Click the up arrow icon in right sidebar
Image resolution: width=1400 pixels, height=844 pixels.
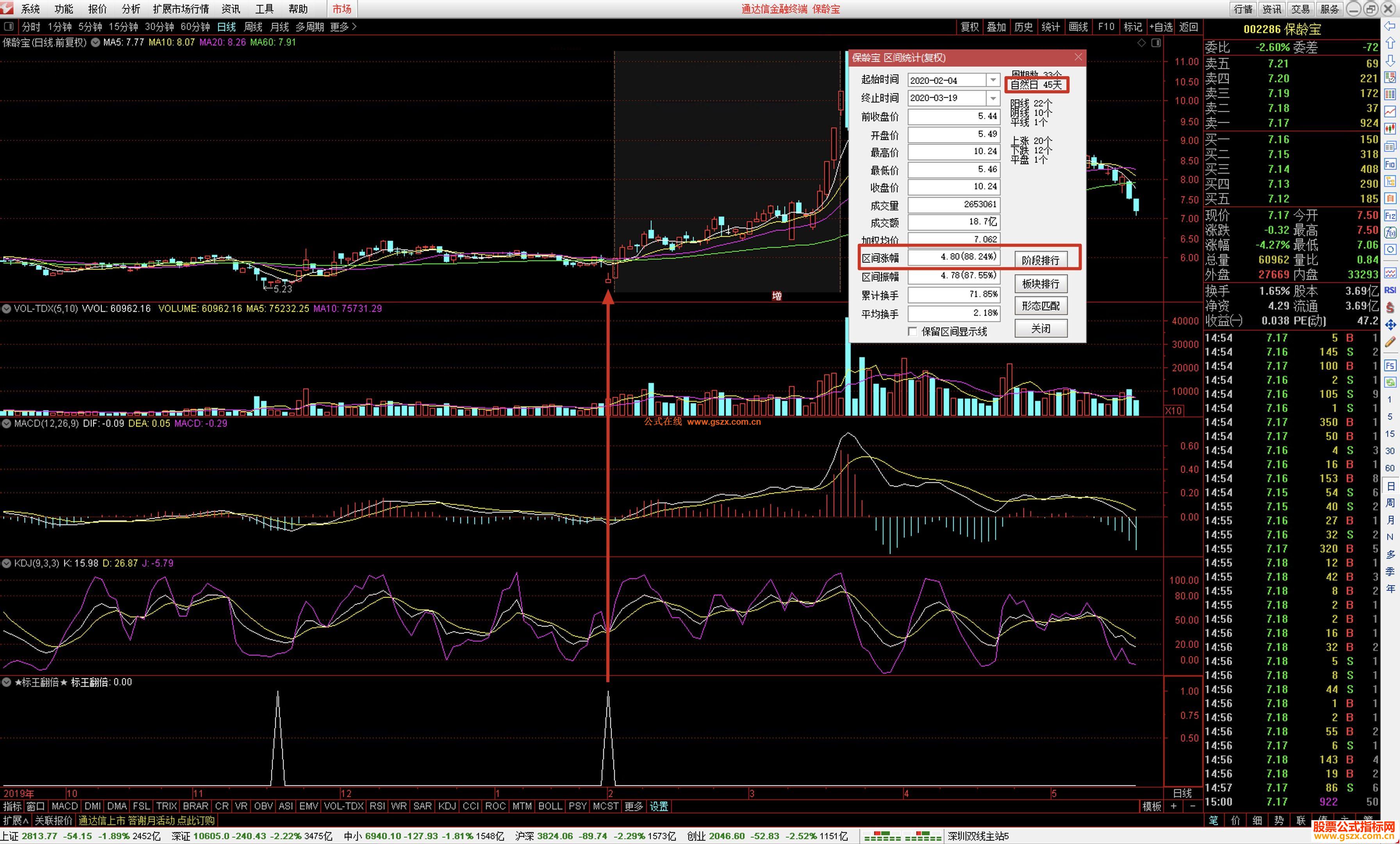coord(1390,43)
